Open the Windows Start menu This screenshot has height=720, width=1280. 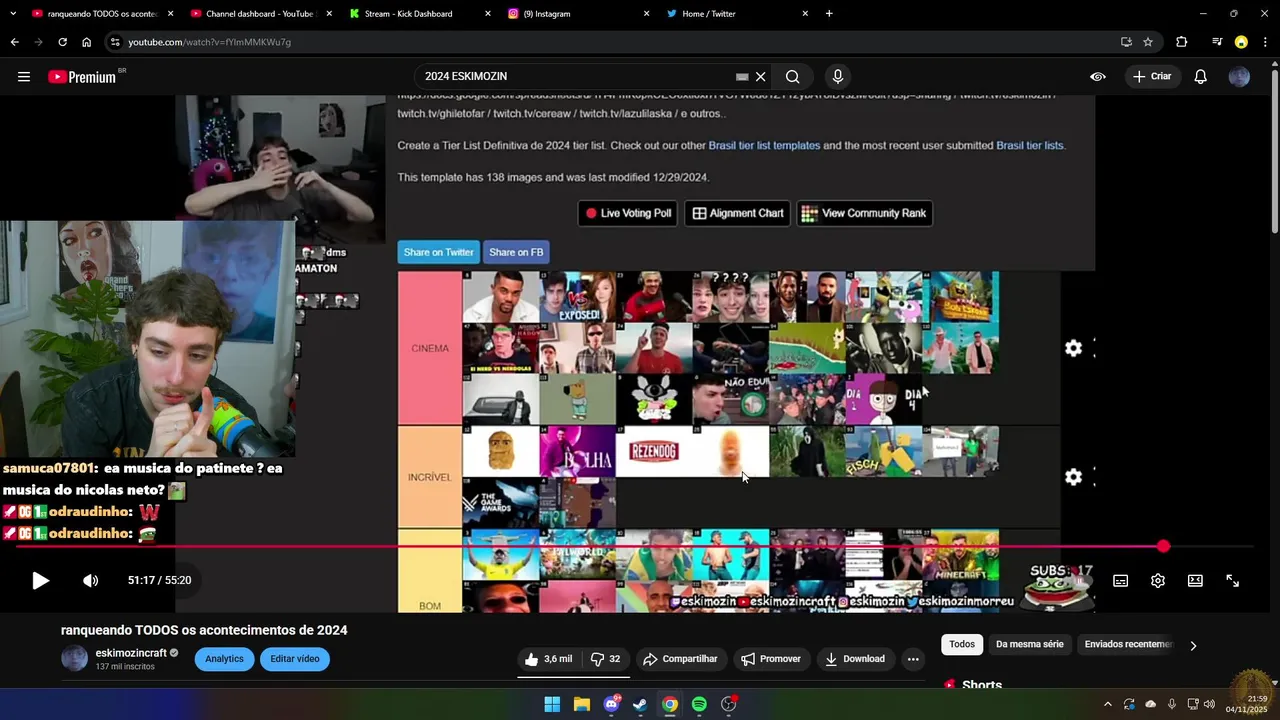[x=552, y=704]
